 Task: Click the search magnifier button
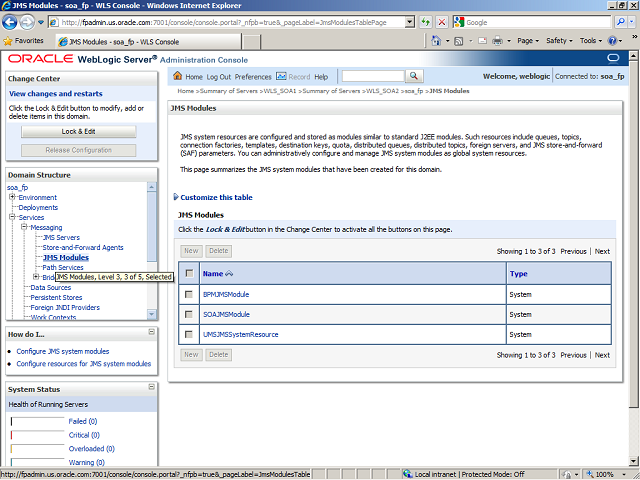click(414, 76)
